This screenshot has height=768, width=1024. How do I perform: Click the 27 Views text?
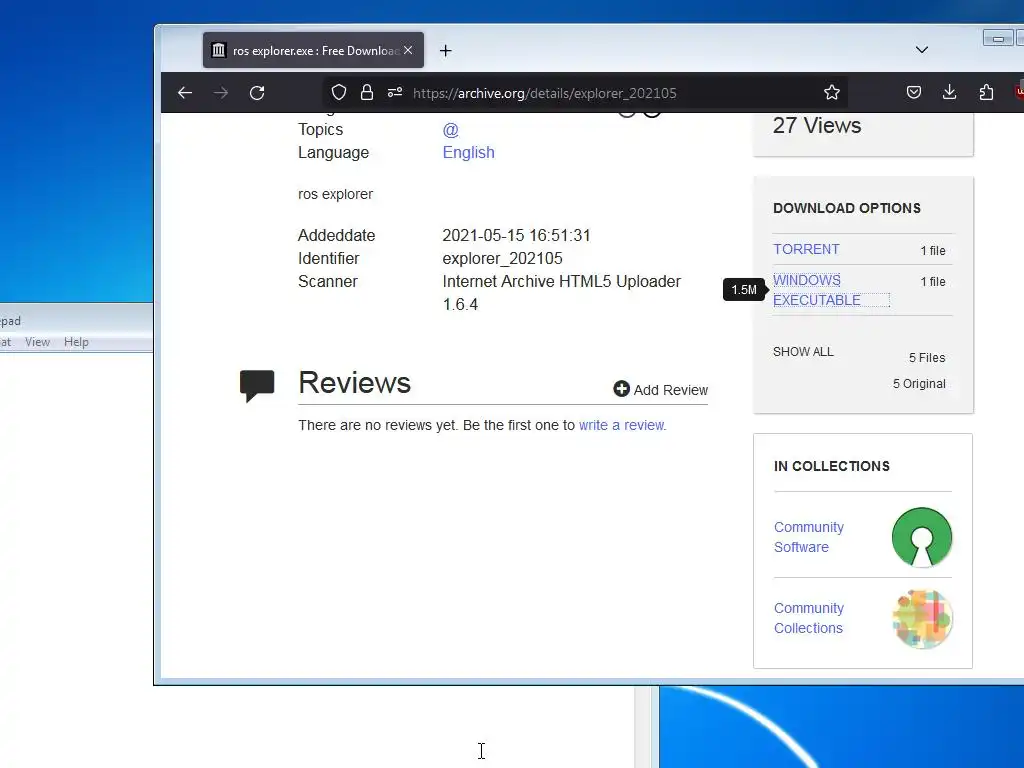pyautogui.click(x=816, y=125)
